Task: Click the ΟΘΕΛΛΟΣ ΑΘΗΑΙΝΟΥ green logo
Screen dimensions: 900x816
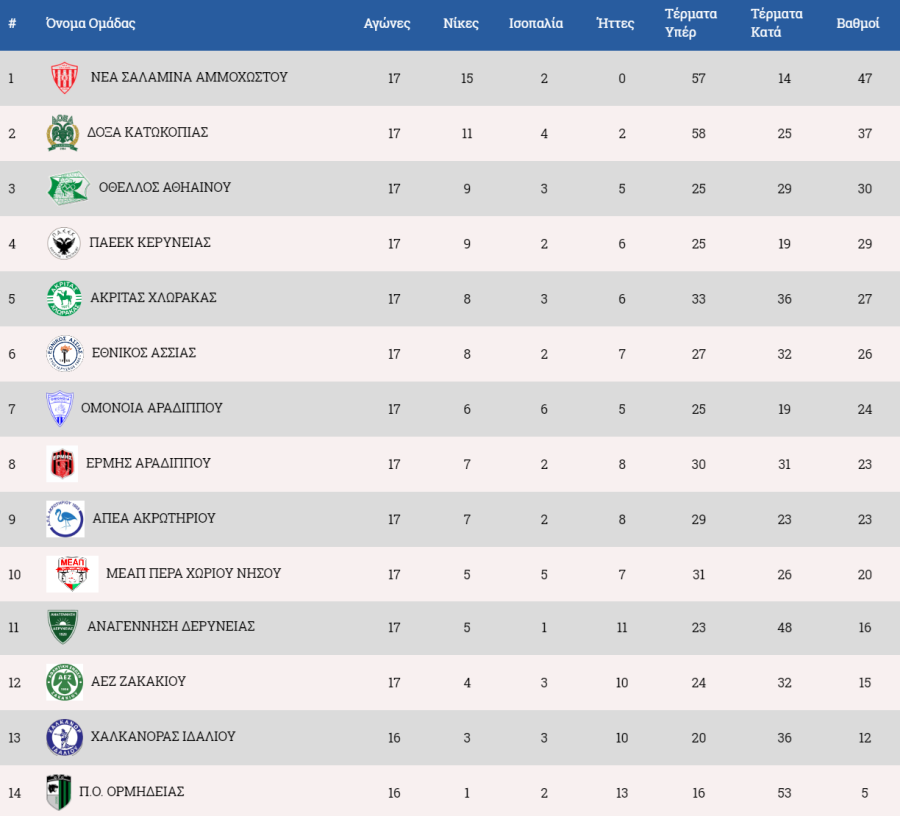Action: 68,188
